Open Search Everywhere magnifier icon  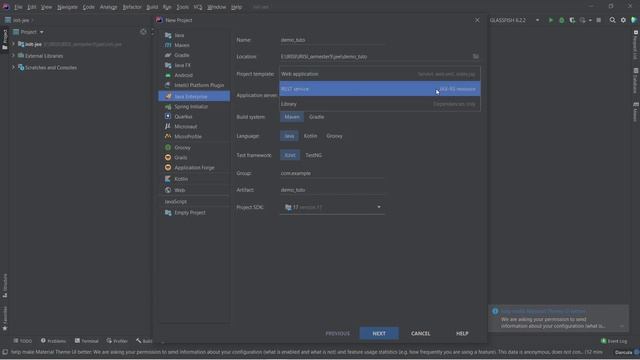point(612,20)
